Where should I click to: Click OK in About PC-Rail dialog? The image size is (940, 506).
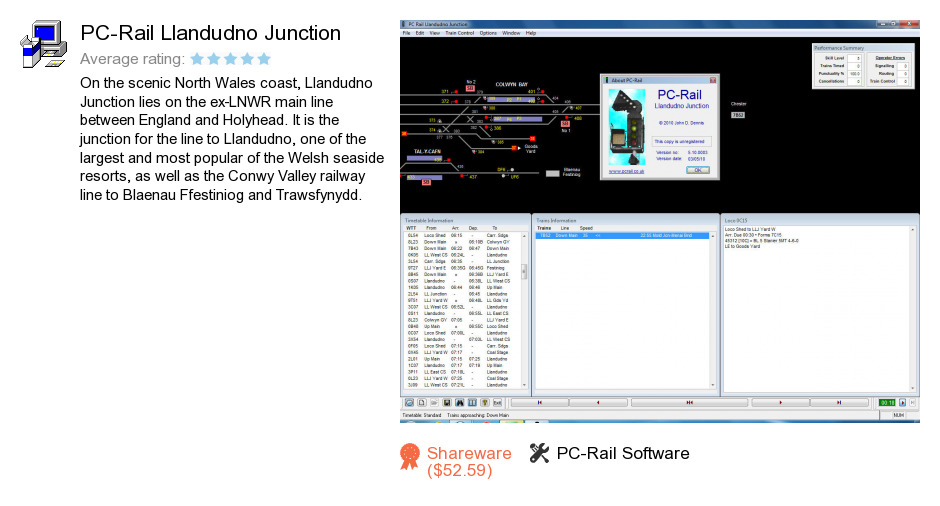(698, 170)
